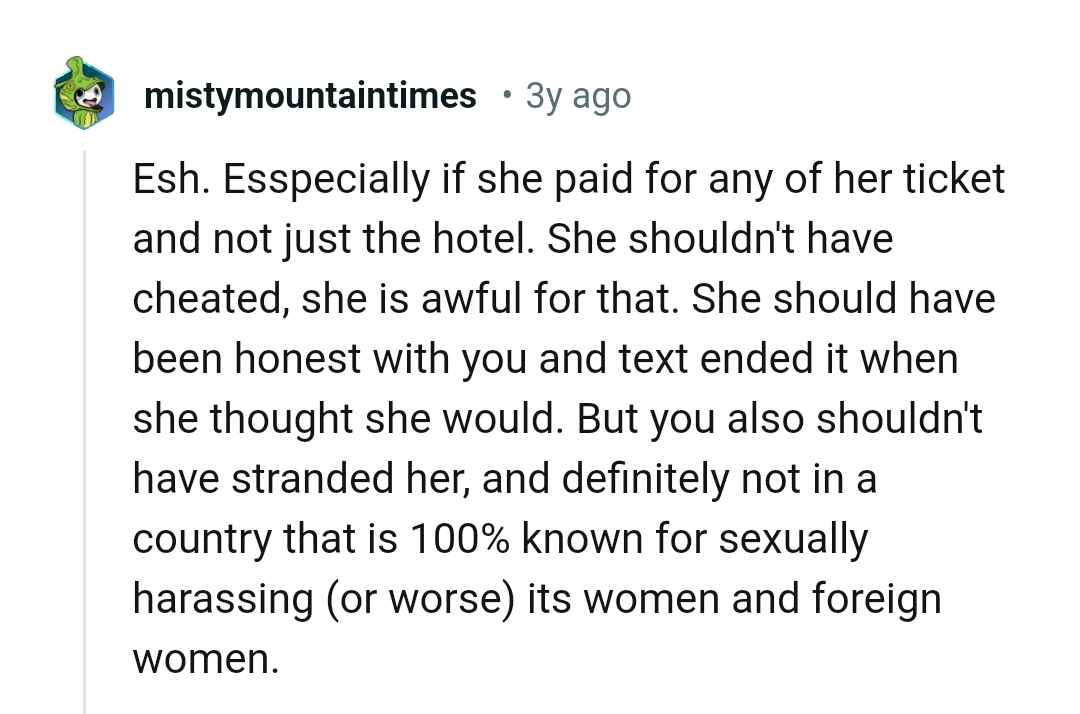Viewport: 1080px width, 714px height.
Task: Click the word "cheated" in the comment
Action: tap(205, 300)
